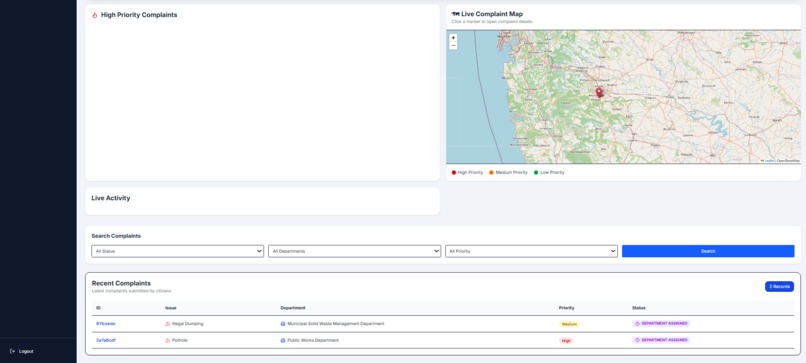The width and height of the screenshot is (806, 363).
Task: Click the blue Search button
Action: click(x=708, y=251)
